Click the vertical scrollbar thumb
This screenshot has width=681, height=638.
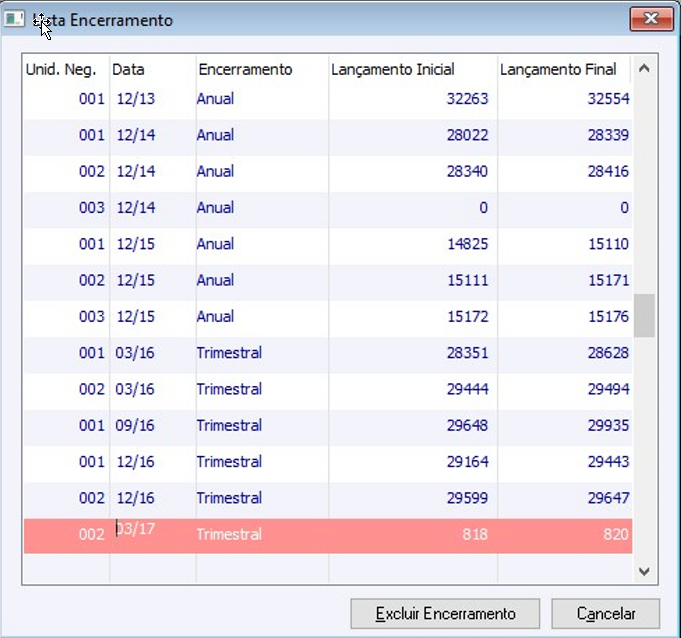[x=644, y=315]
